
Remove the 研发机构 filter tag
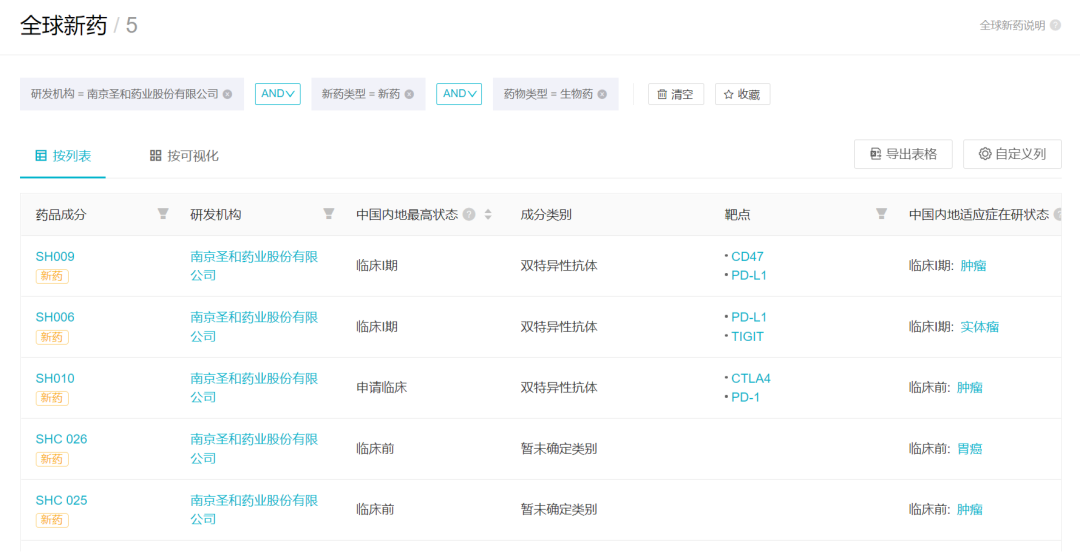tap(227, 94)
